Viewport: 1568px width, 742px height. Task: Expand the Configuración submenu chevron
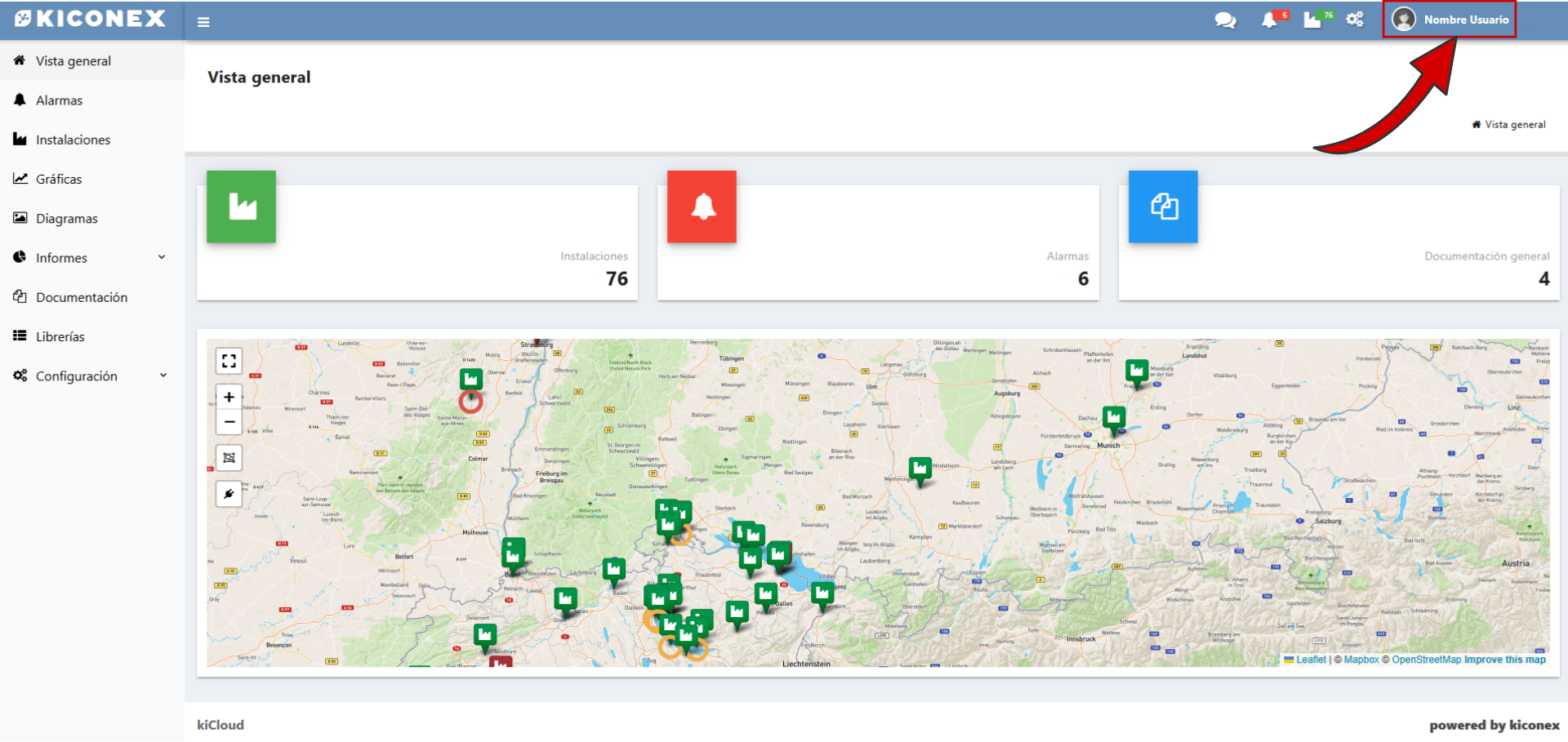coord(163,375)
